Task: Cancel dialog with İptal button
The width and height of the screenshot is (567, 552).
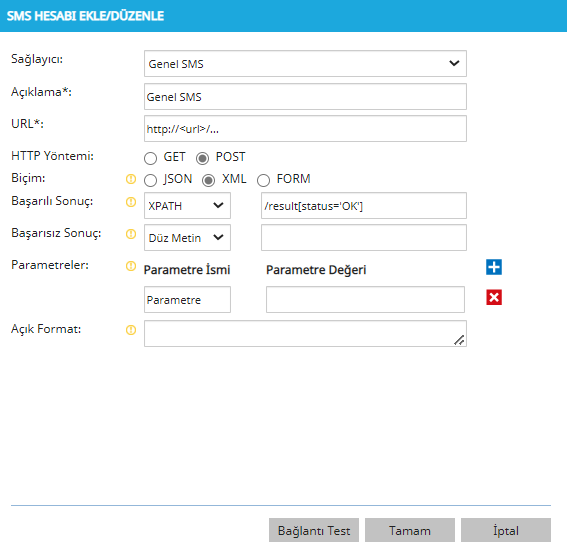Action: click(x=506, y=530)
